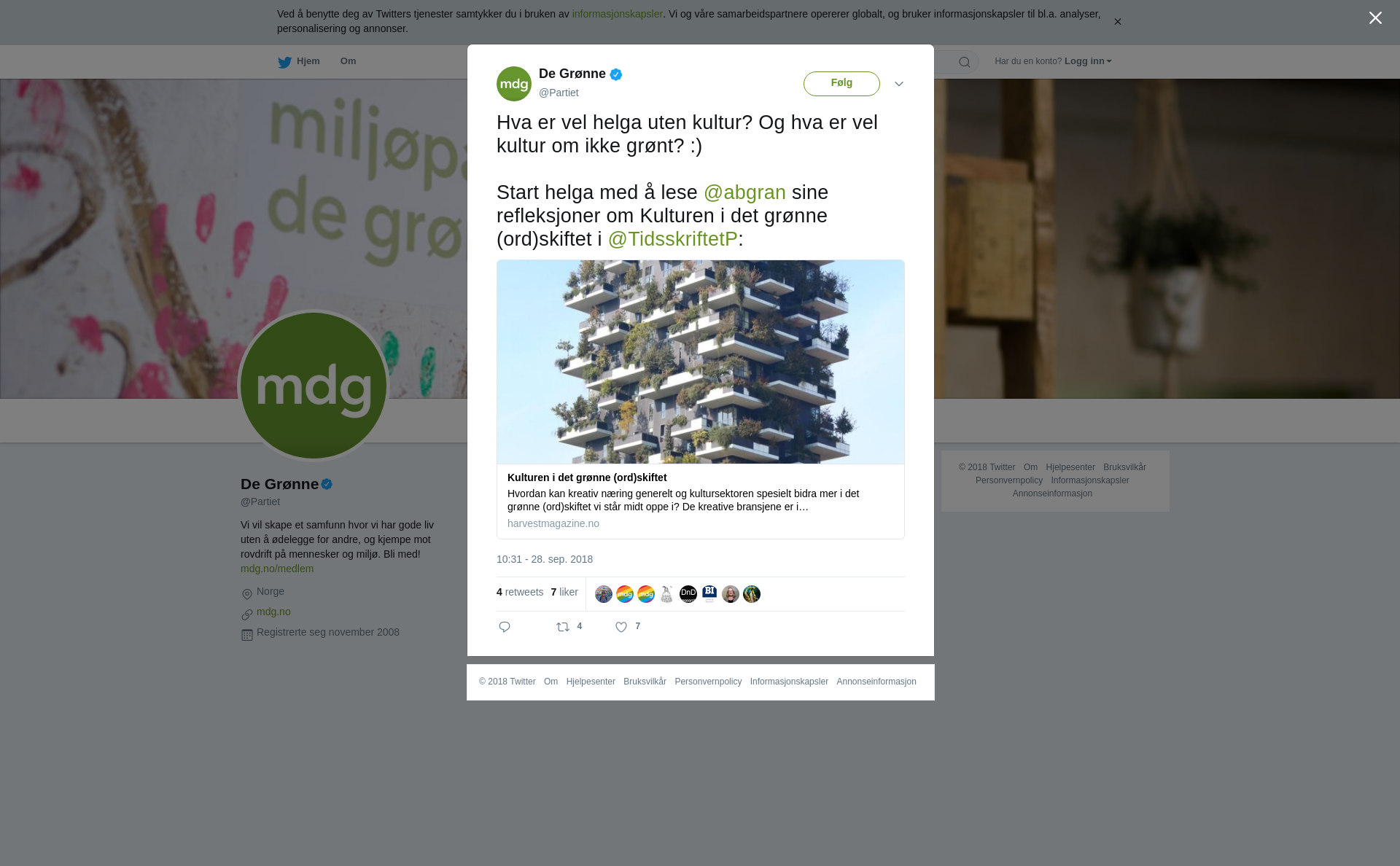The height and width of the screenshot is (866, 1400).
Task: Click the BI liker avatar
Action: click(x=709, y=594)
